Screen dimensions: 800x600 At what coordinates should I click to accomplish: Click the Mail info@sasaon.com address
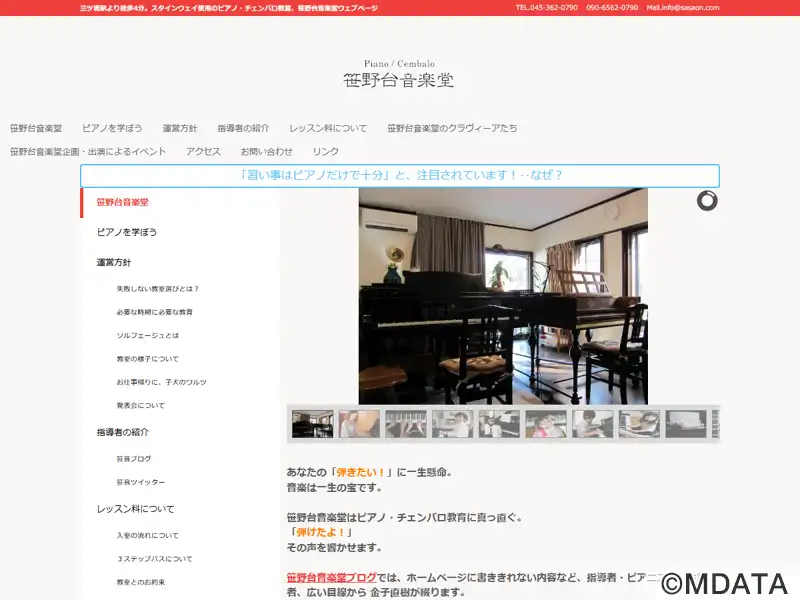click(x=683, y=8)
